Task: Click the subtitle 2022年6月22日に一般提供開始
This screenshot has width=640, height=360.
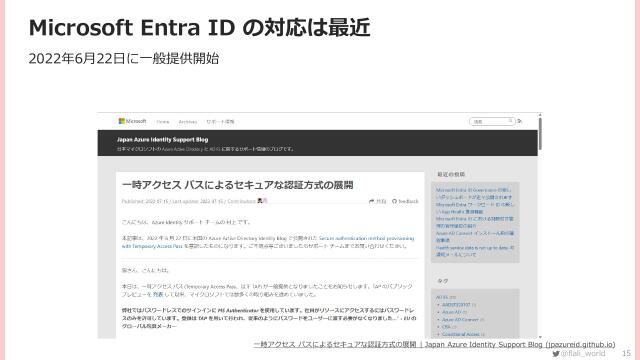Action: (x=124, y=58)
